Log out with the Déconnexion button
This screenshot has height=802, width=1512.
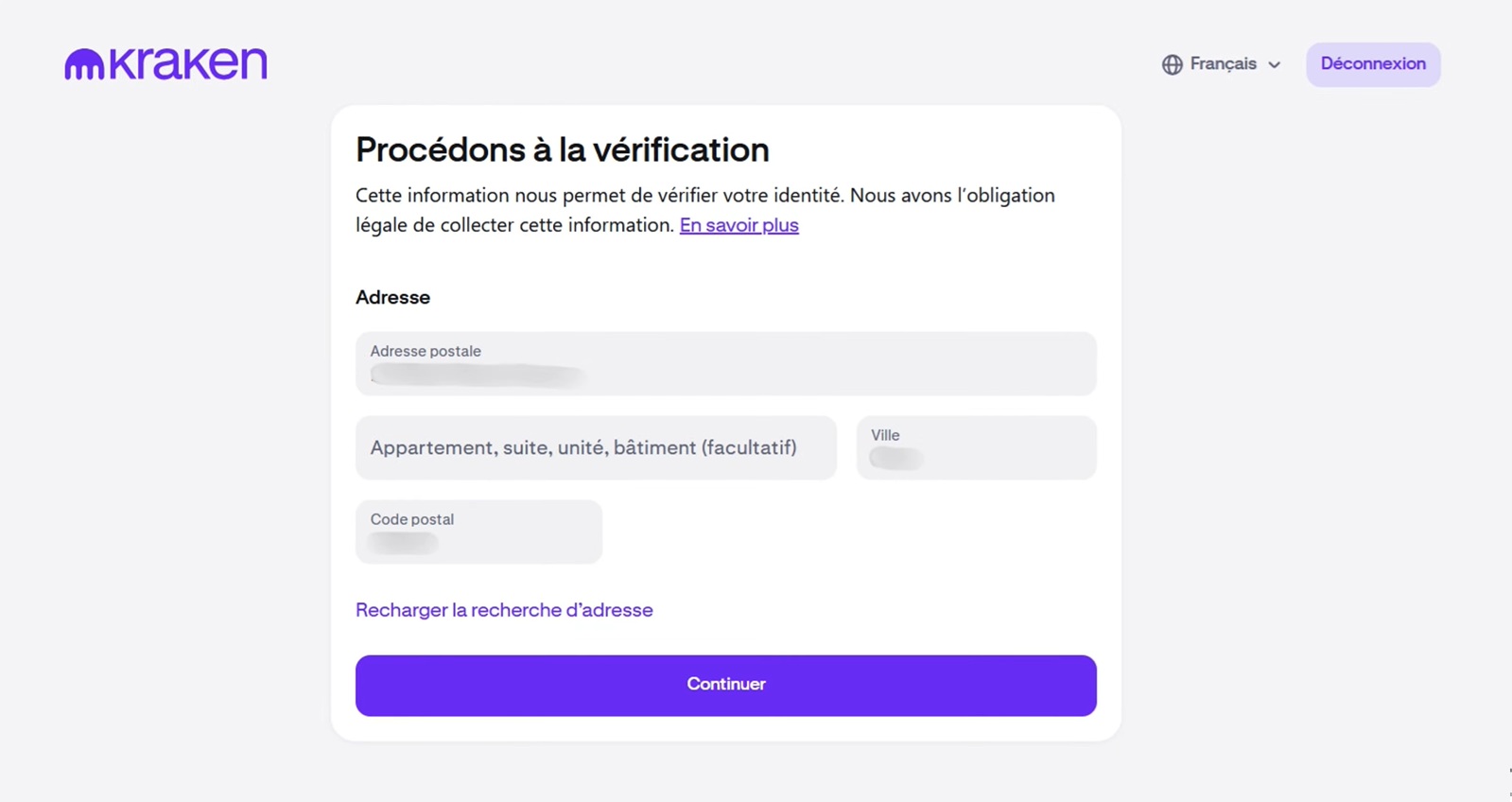coord(1373,64)
